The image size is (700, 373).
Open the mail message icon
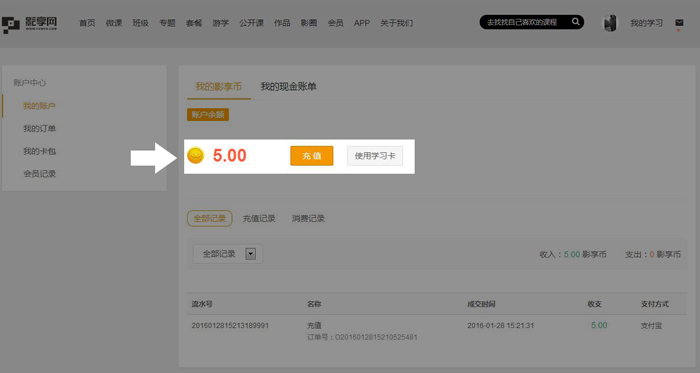(x=679, y=23)
